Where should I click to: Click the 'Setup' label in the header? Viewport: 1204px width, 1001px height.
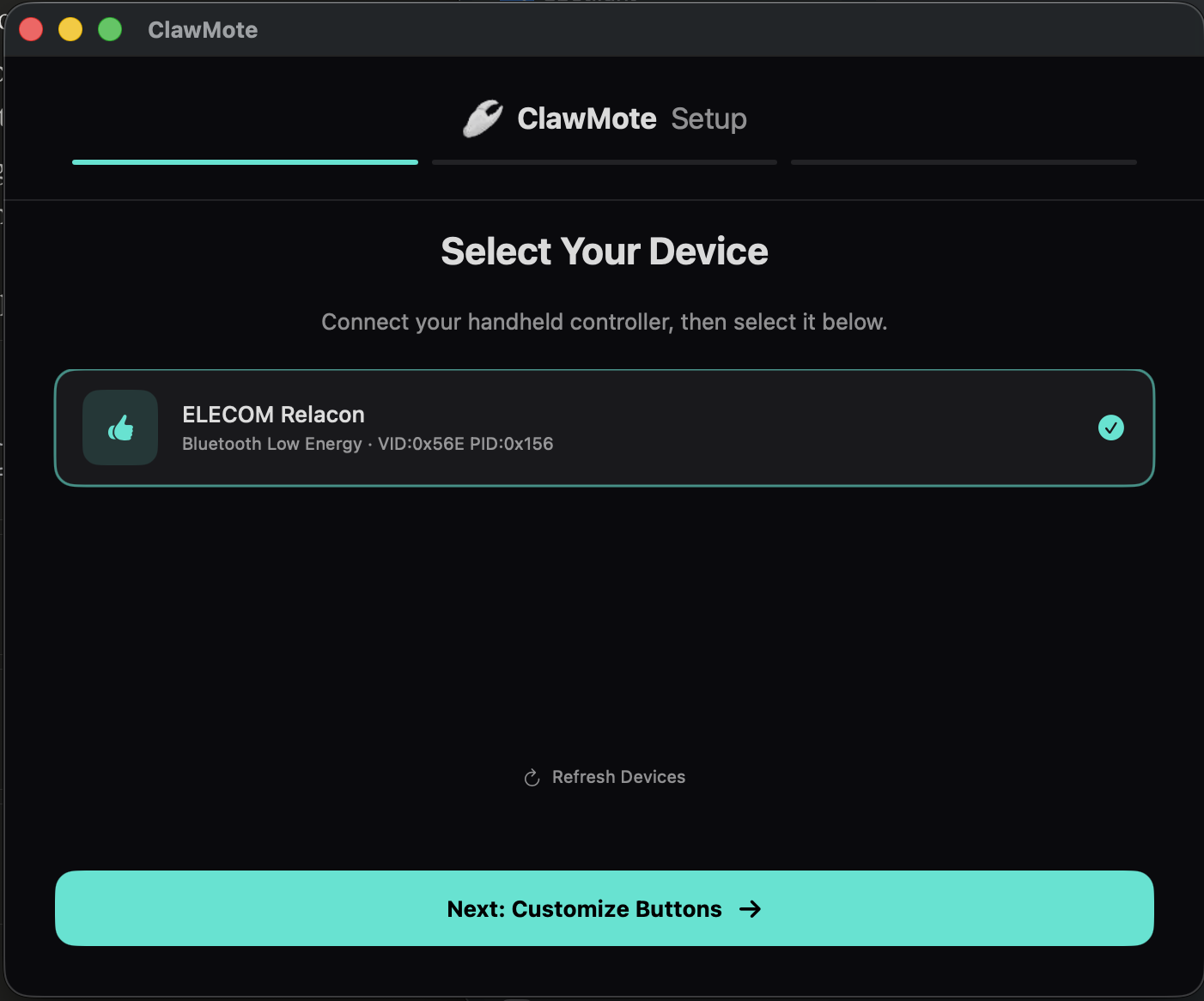(x=708, y=118)
